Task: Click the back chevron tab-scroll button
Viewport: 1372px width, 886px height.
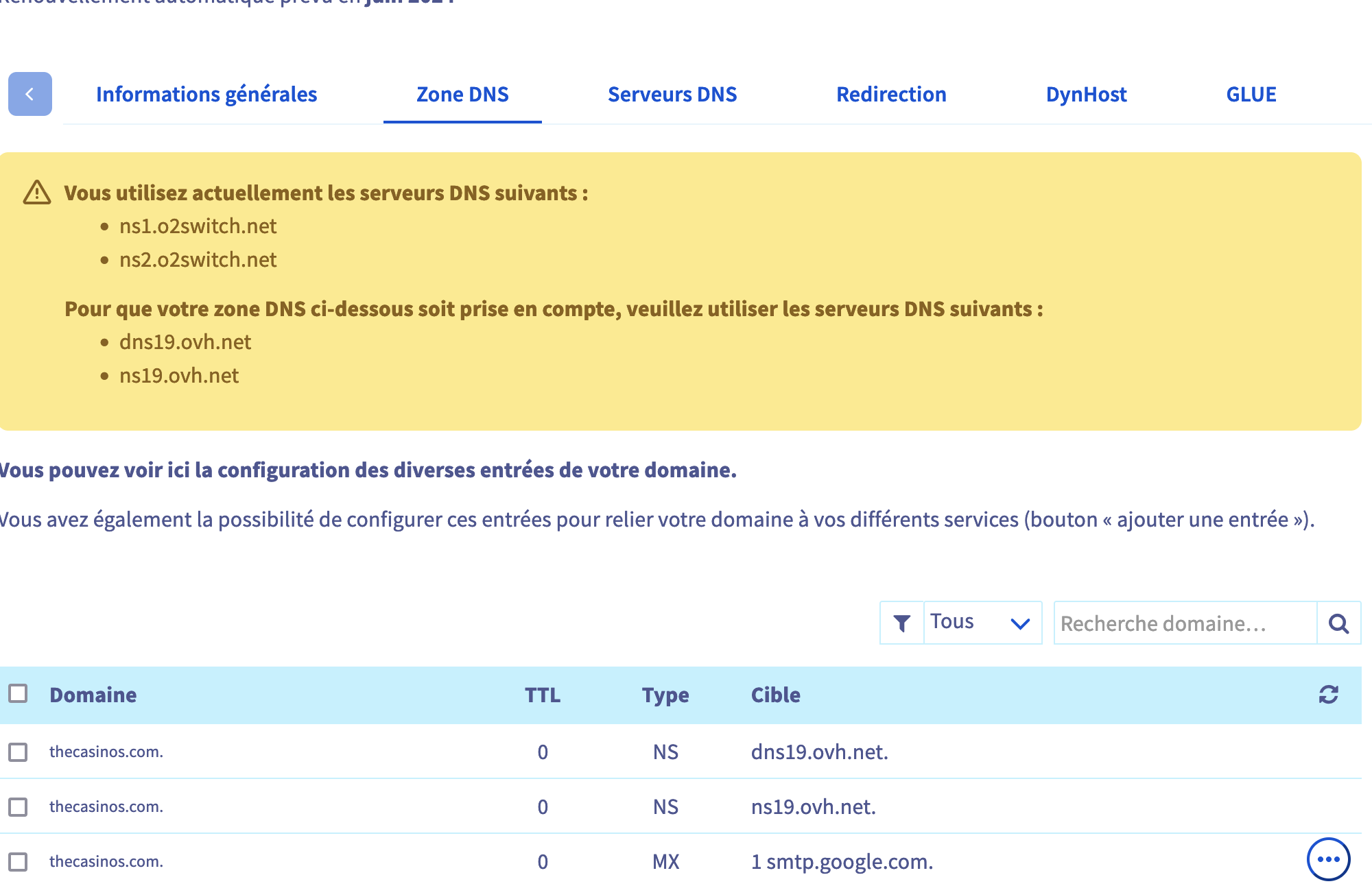Action: pos(29,94)
